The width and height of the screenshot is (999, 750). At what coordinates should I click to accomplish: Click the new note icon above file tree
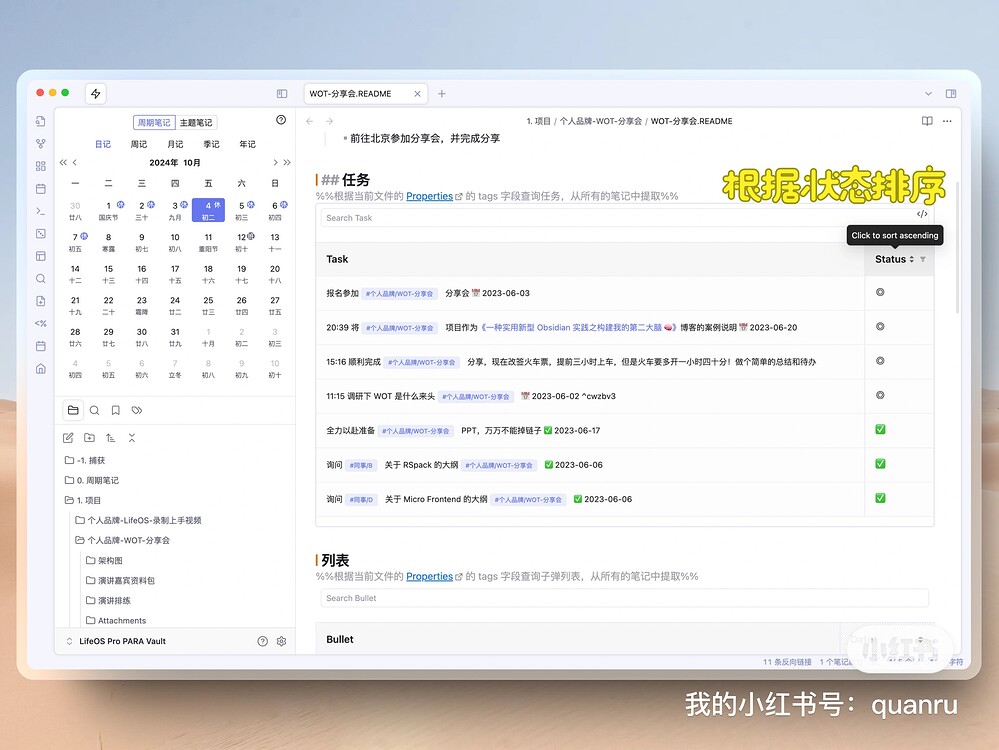pos(69,437)
